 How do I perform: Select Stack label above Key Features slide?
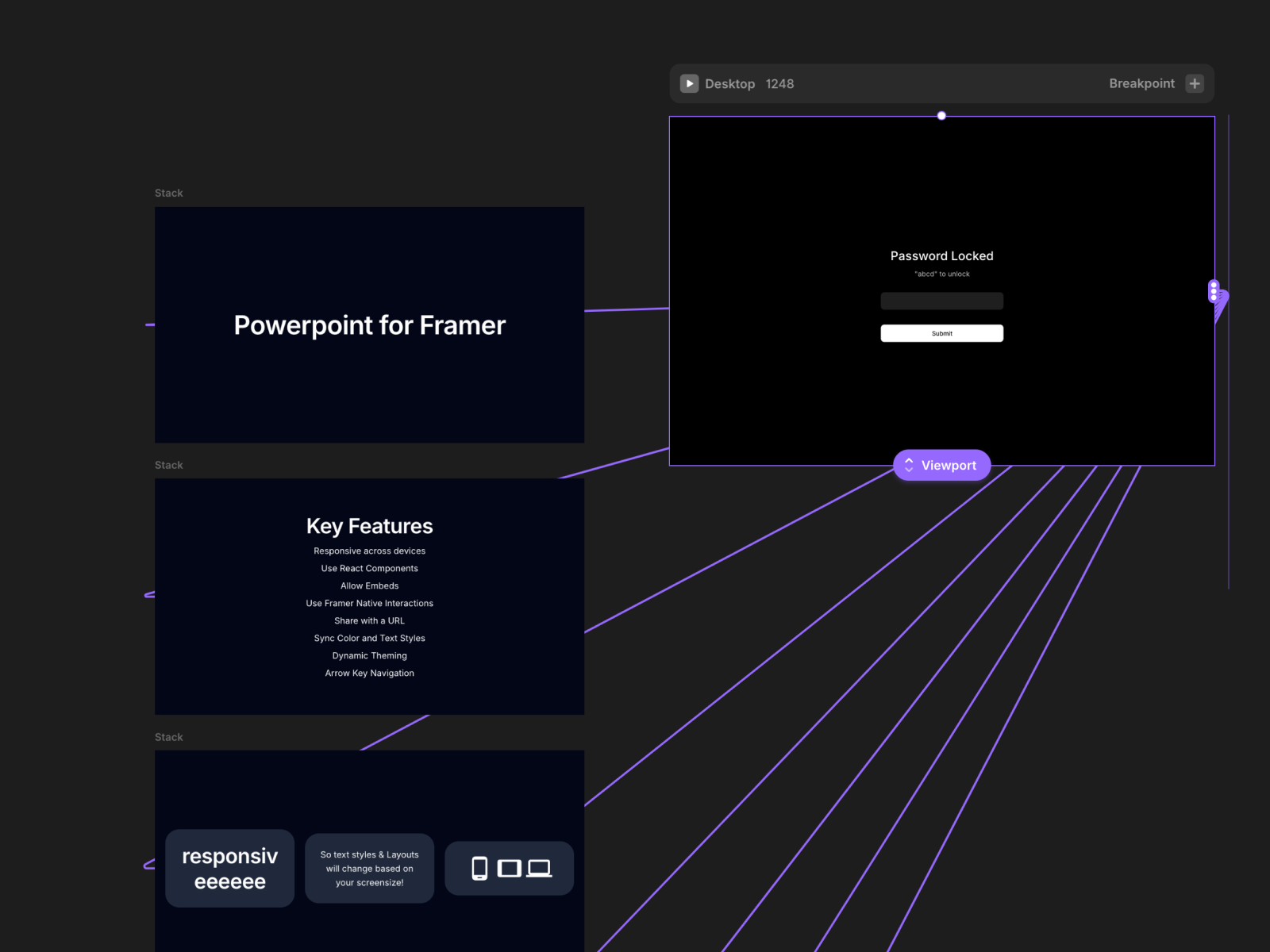(168, 465)
